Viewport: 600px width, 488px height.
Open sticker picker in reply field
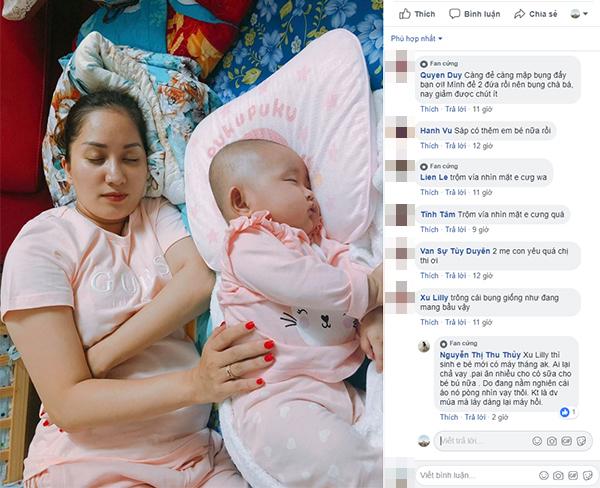(581, 441)
